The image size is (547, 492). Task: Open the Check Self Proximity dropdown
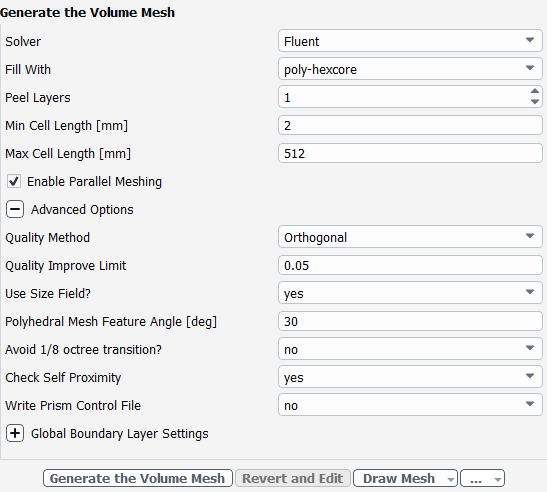click(x=410, y=377)
